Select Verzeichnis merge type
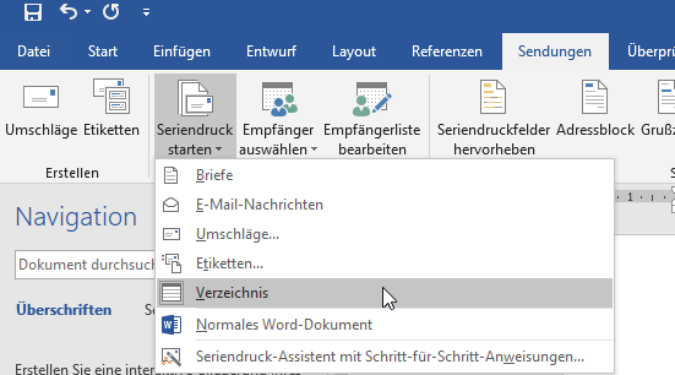675x375 pixels. [x=385, y=293]
